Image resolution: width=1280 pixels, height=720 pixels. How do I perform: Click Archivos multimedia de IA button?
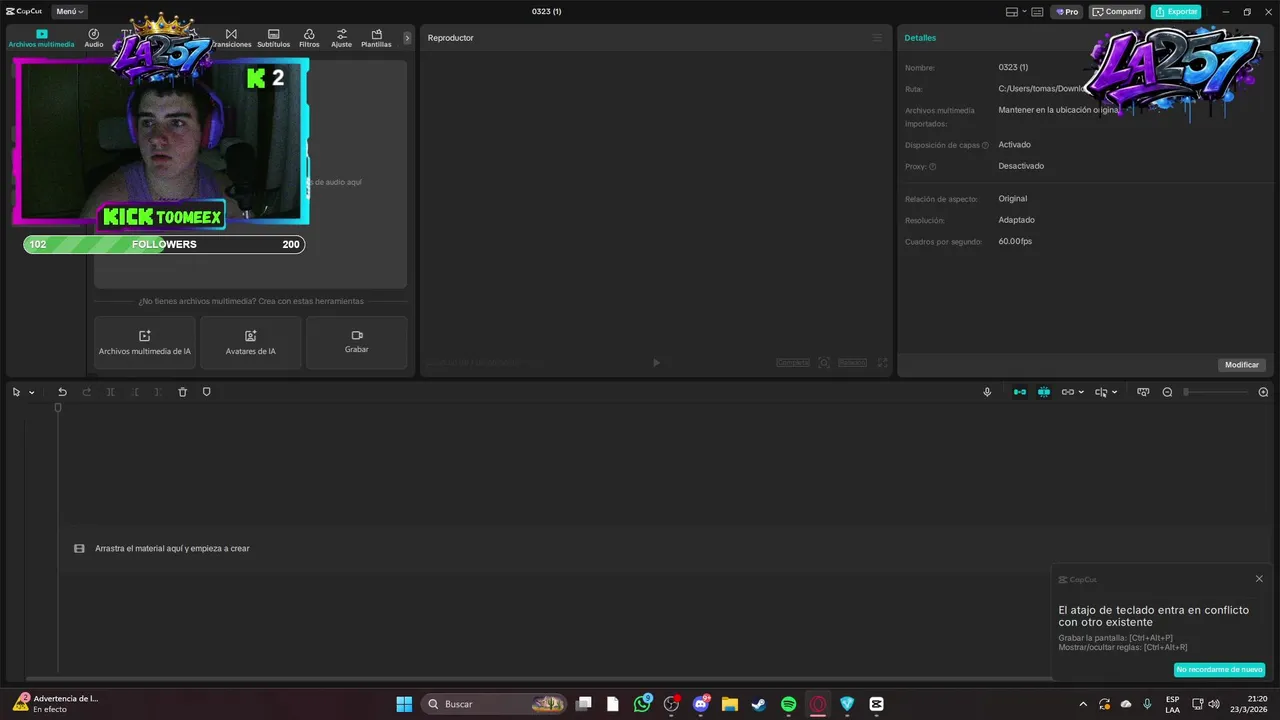(x=145, y=342)
